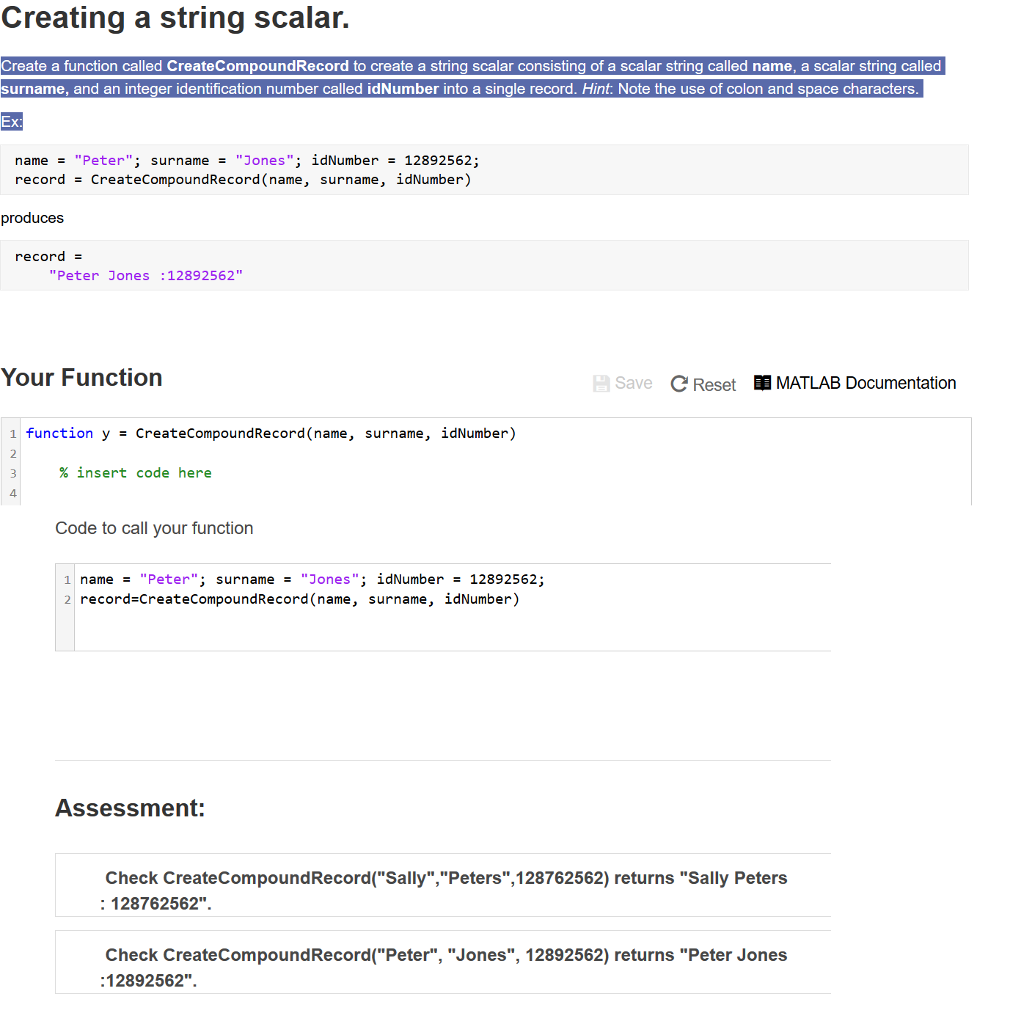Click empty line 2 of the function editor
This screenshot has width=1021, height=1024.
click(x=200, y=452)
